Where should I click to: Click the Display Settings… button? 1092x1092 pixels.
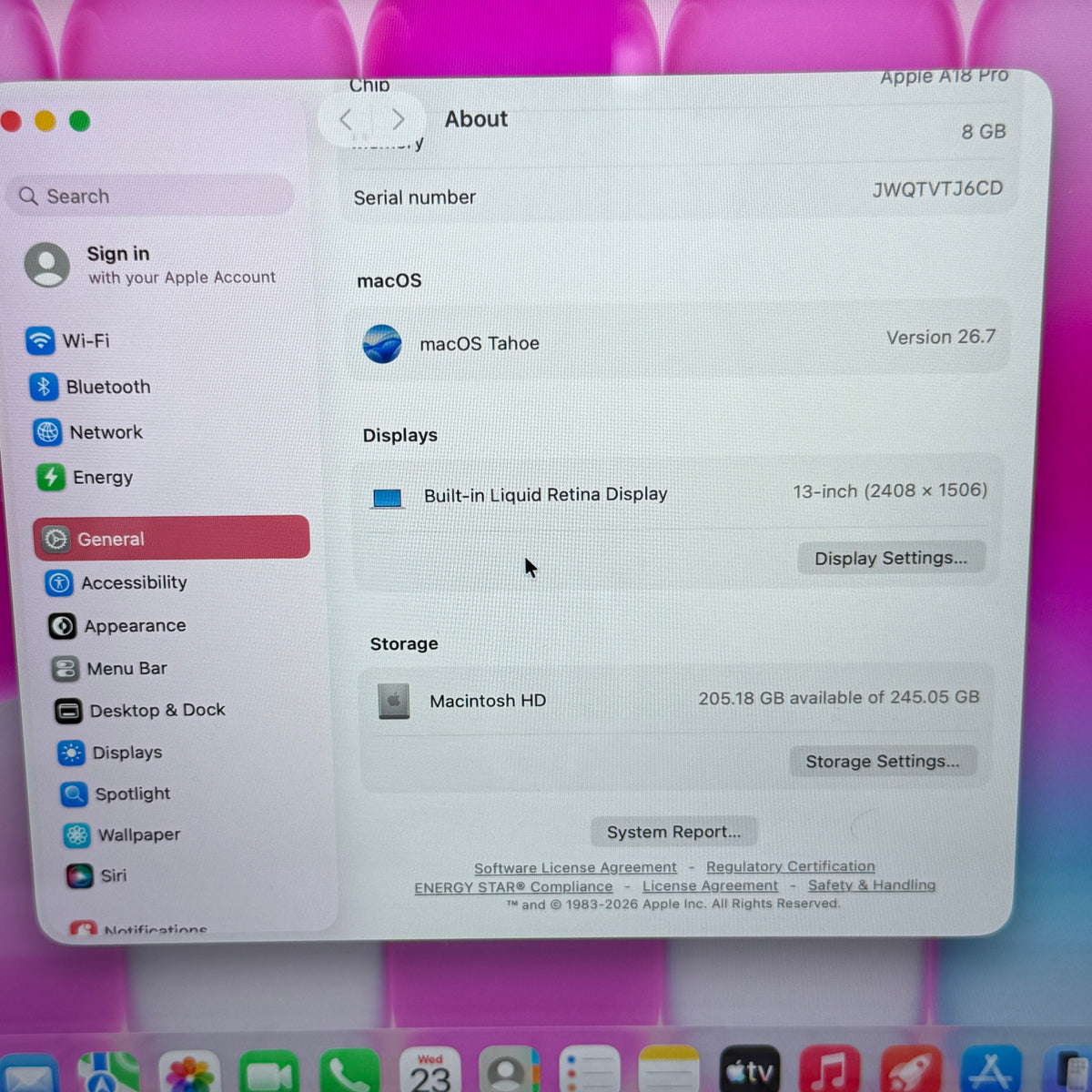891,558
